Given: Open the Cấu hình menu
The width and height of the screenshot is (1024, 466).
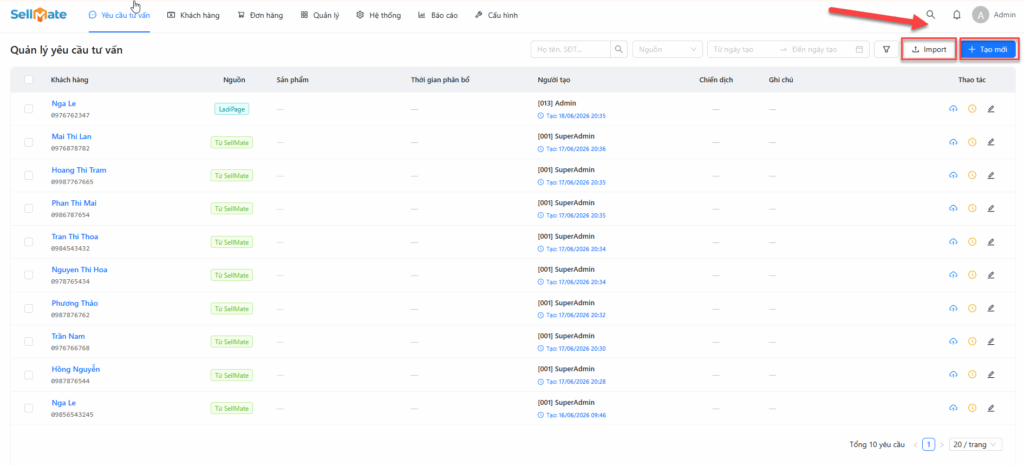Looking at the screenshot, I should pyautogui.click(x=496, y=15).
